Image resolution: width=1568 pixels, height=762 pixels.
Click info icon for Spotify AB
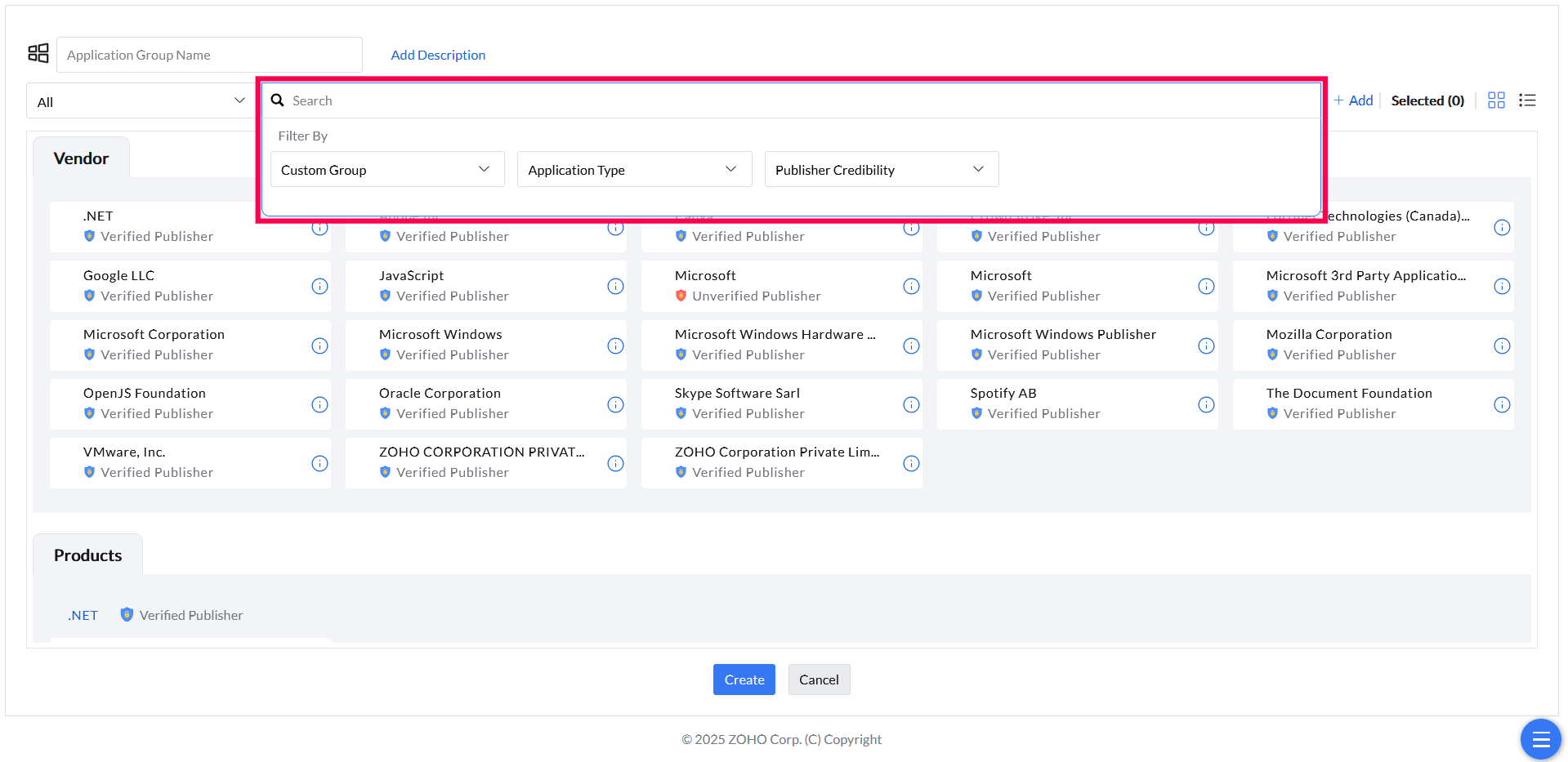click(1206, 404)
